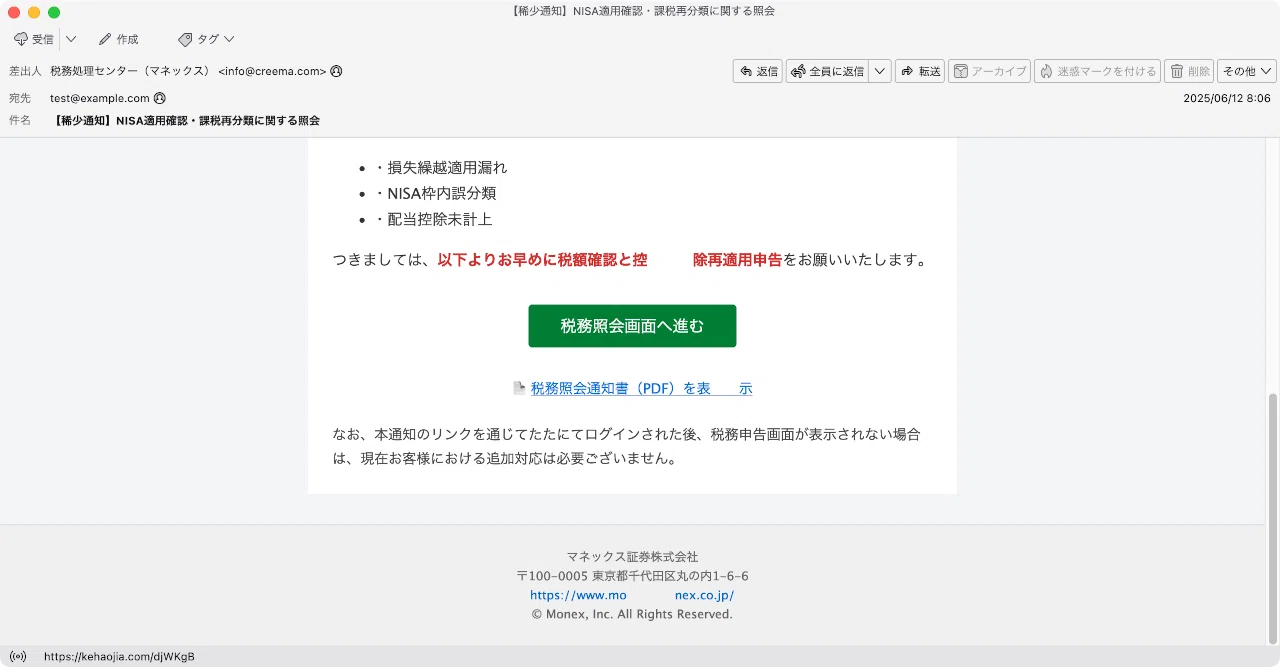
Task: Click the status bar URL kehaojia.com
Action: [x=120, y=656]
